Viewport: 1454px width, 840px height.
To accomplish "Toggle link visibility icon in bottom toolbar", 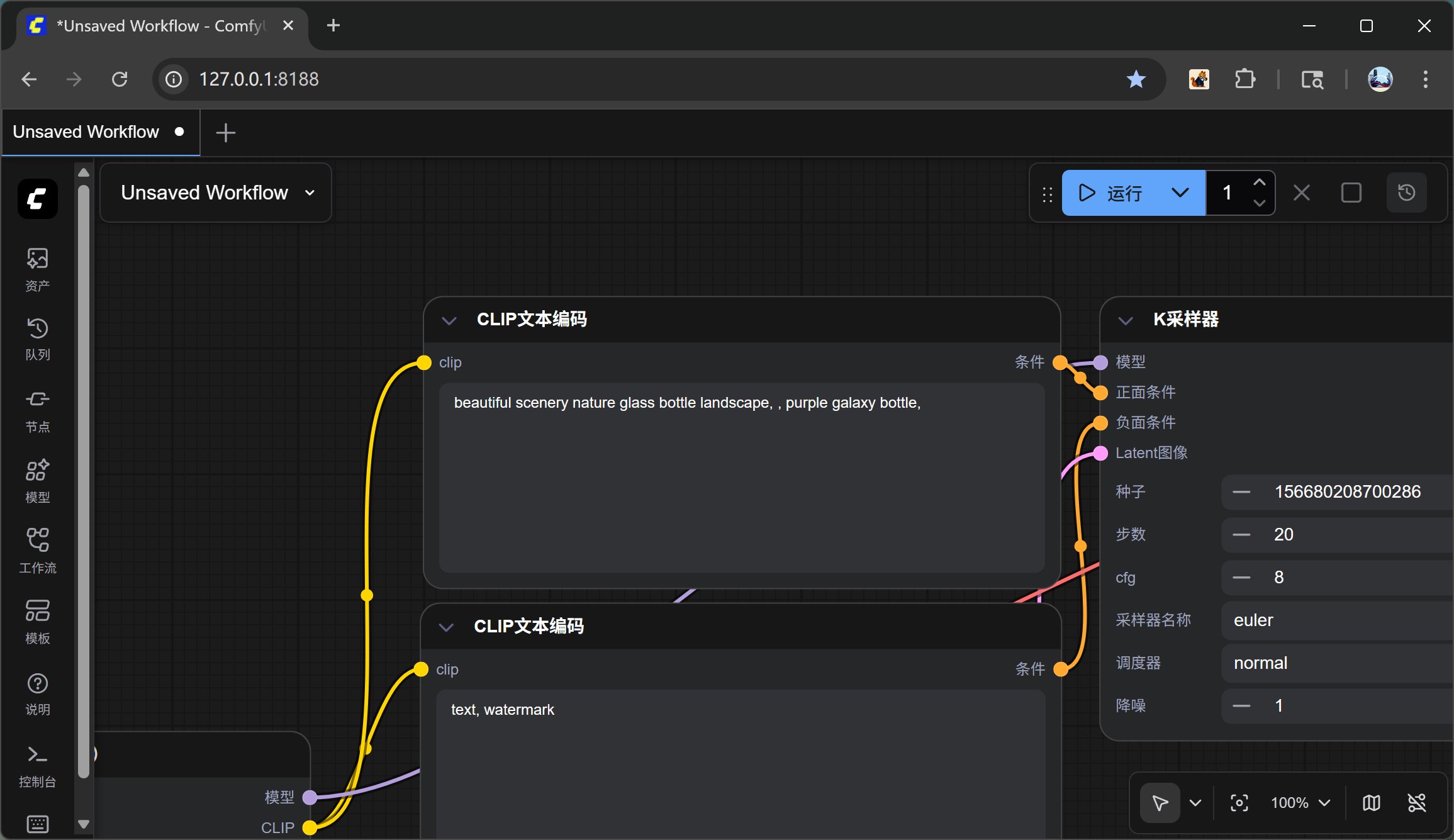I will coord(1416,803).
